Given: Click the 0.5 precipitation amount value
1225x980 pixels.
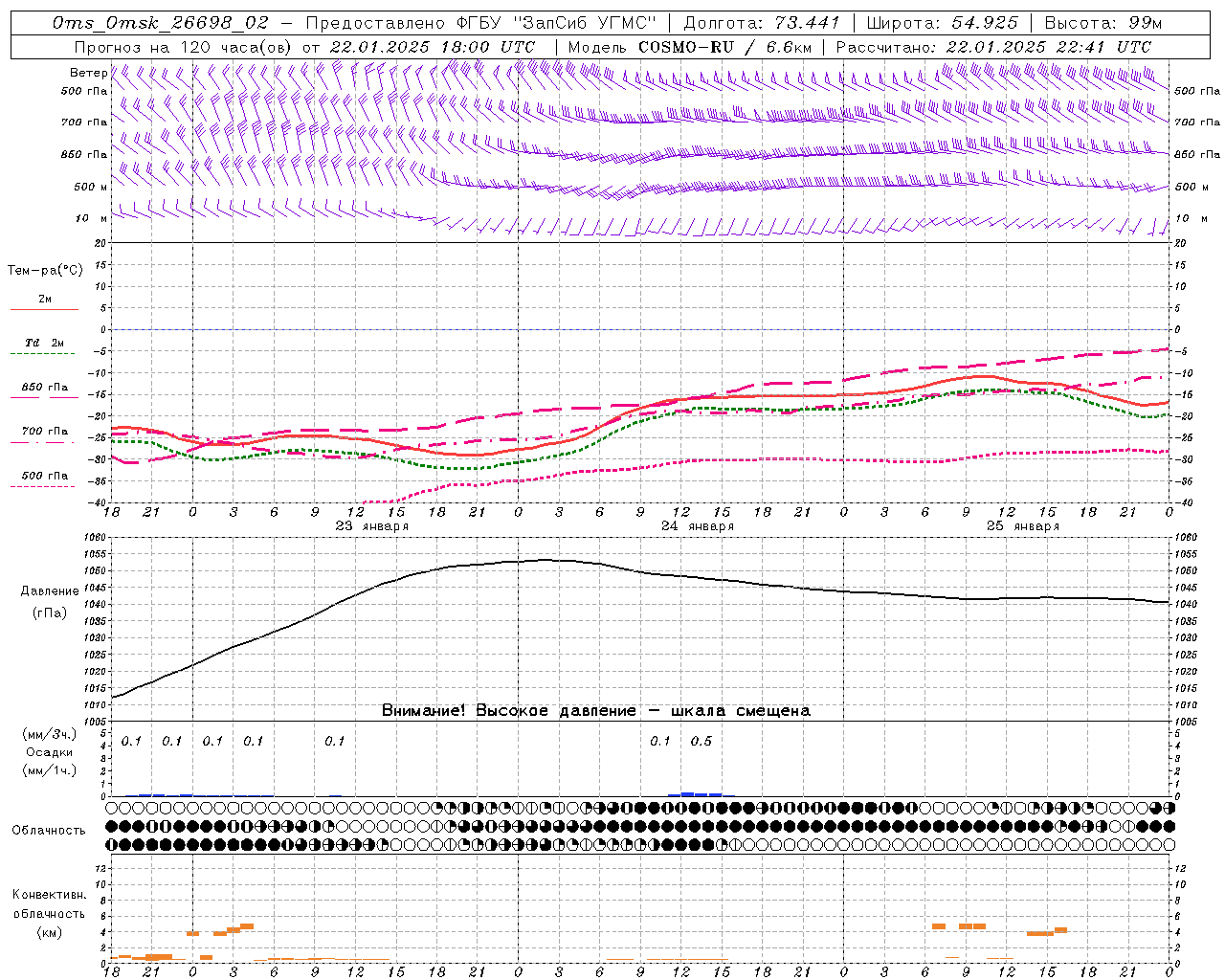Looking at the screenshot, I should 702,742.
